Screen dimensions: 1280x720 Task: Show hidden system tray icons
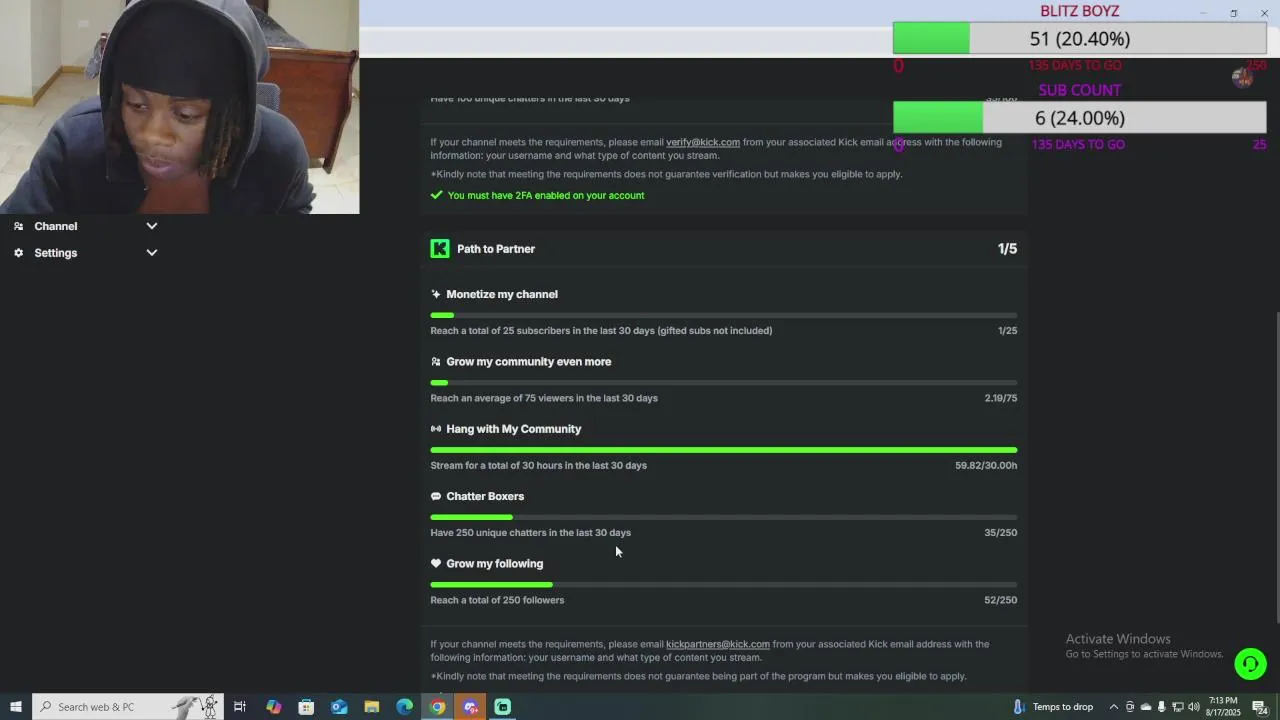1113,707
